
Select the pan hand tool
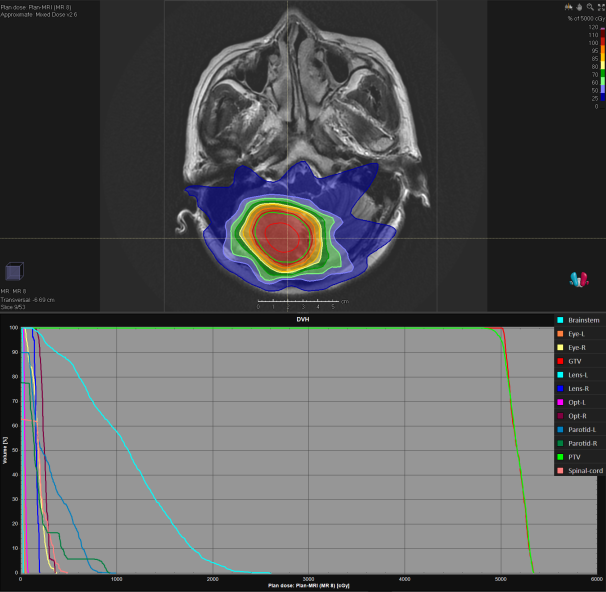[x=577, y=6]
